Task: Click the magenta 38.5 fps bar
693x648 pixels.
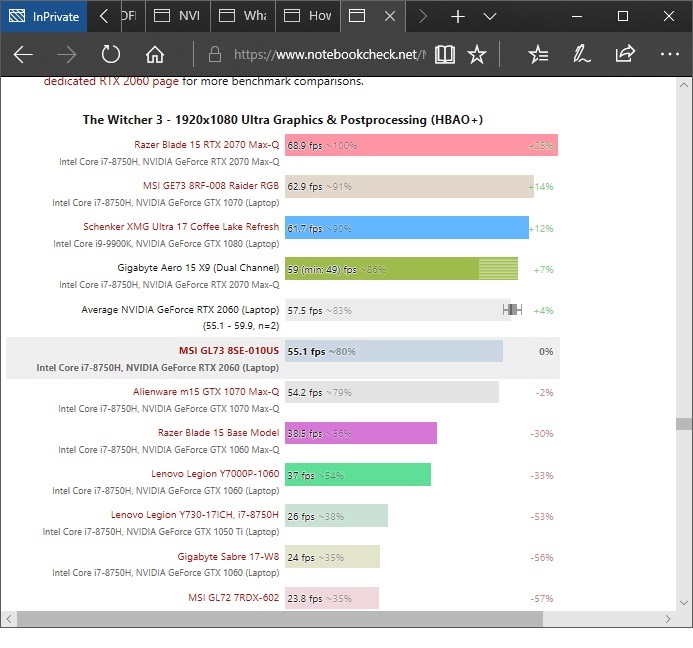Action: point(361,433)
